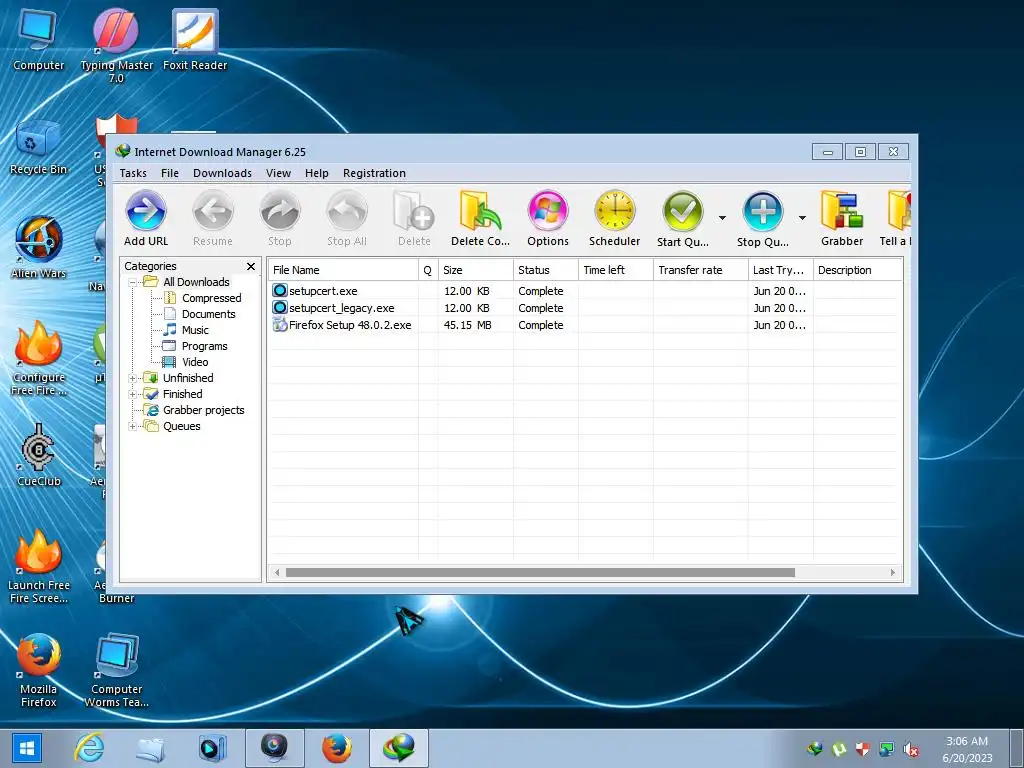Open the Grabber tool icon
The height and width of the screenshot is (768, 1024).
(x=842, y=219)
